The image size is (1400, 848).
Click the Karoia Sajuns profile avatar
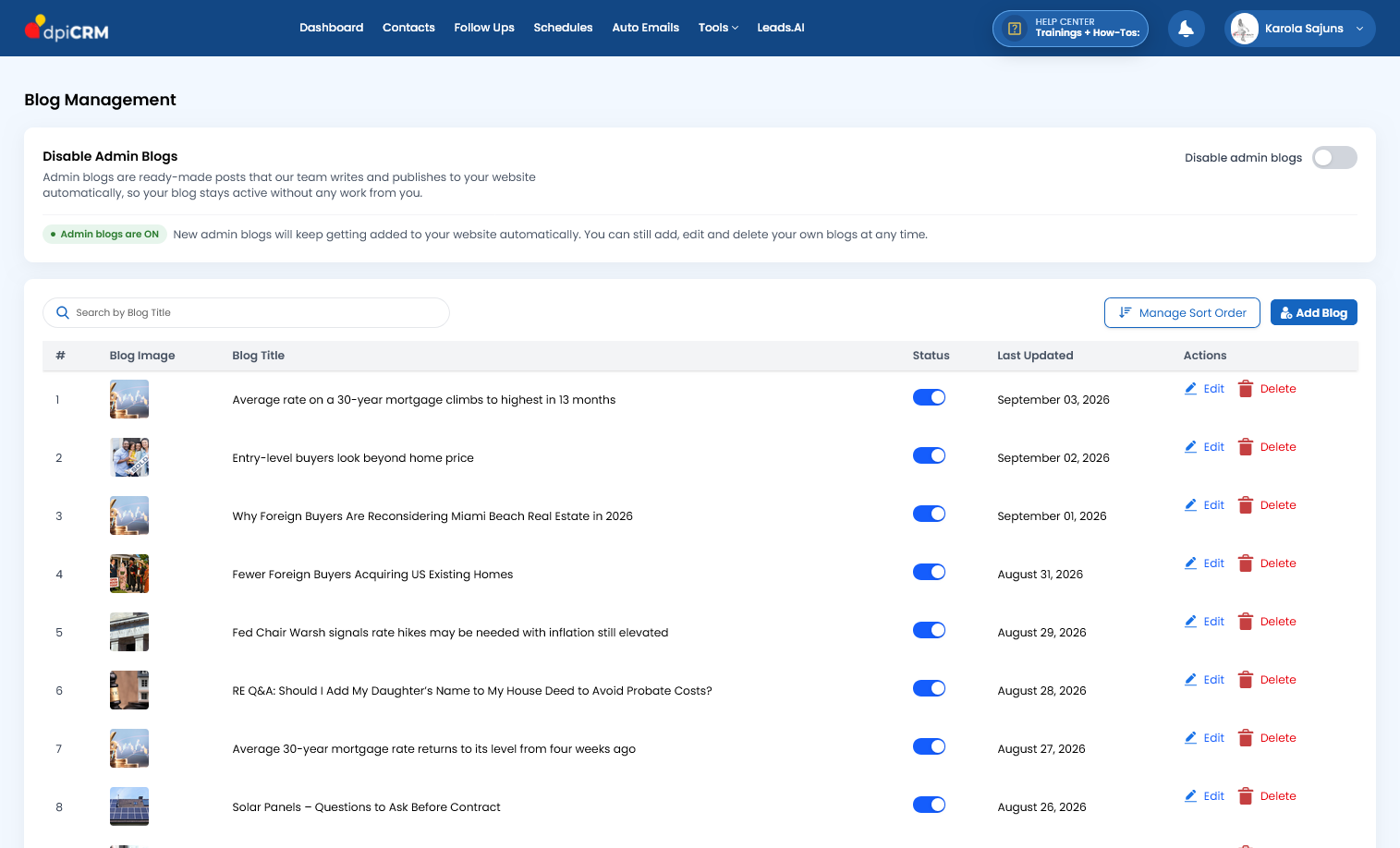[x=1244, y=29]
